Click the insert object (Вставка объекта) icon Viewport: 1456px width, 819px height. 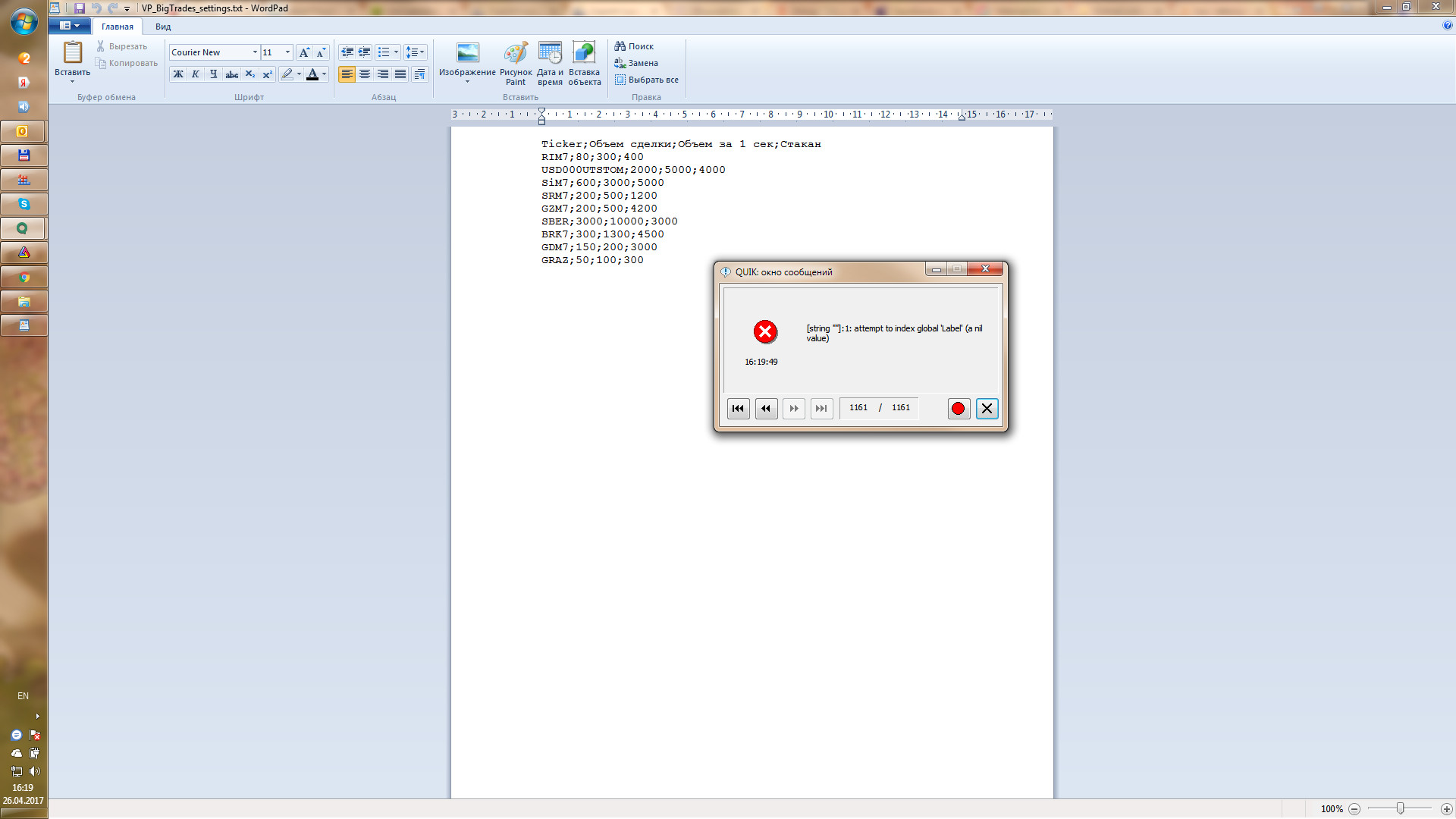[584, 62]
